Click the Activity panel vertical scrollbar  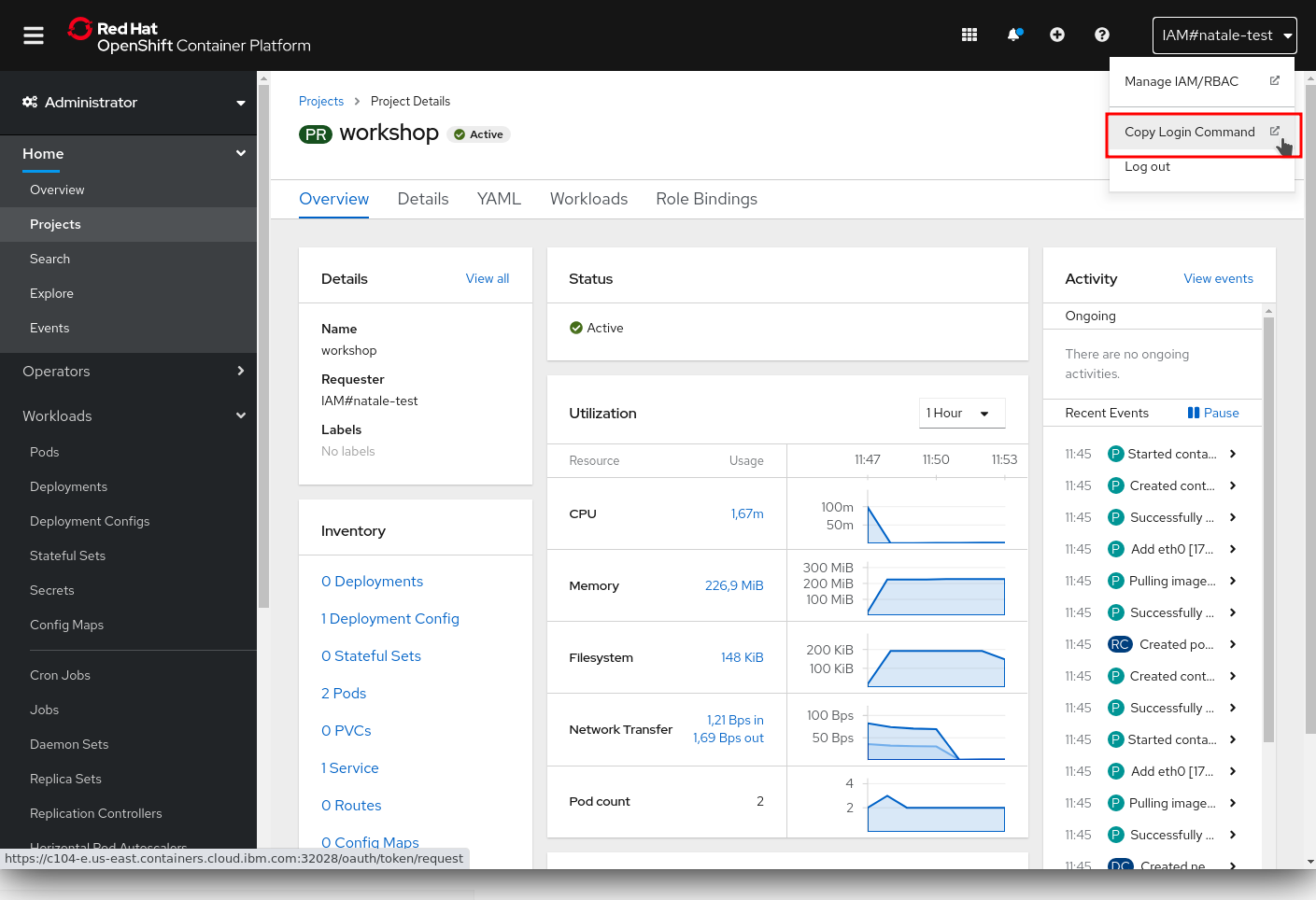click(1268, 527)
